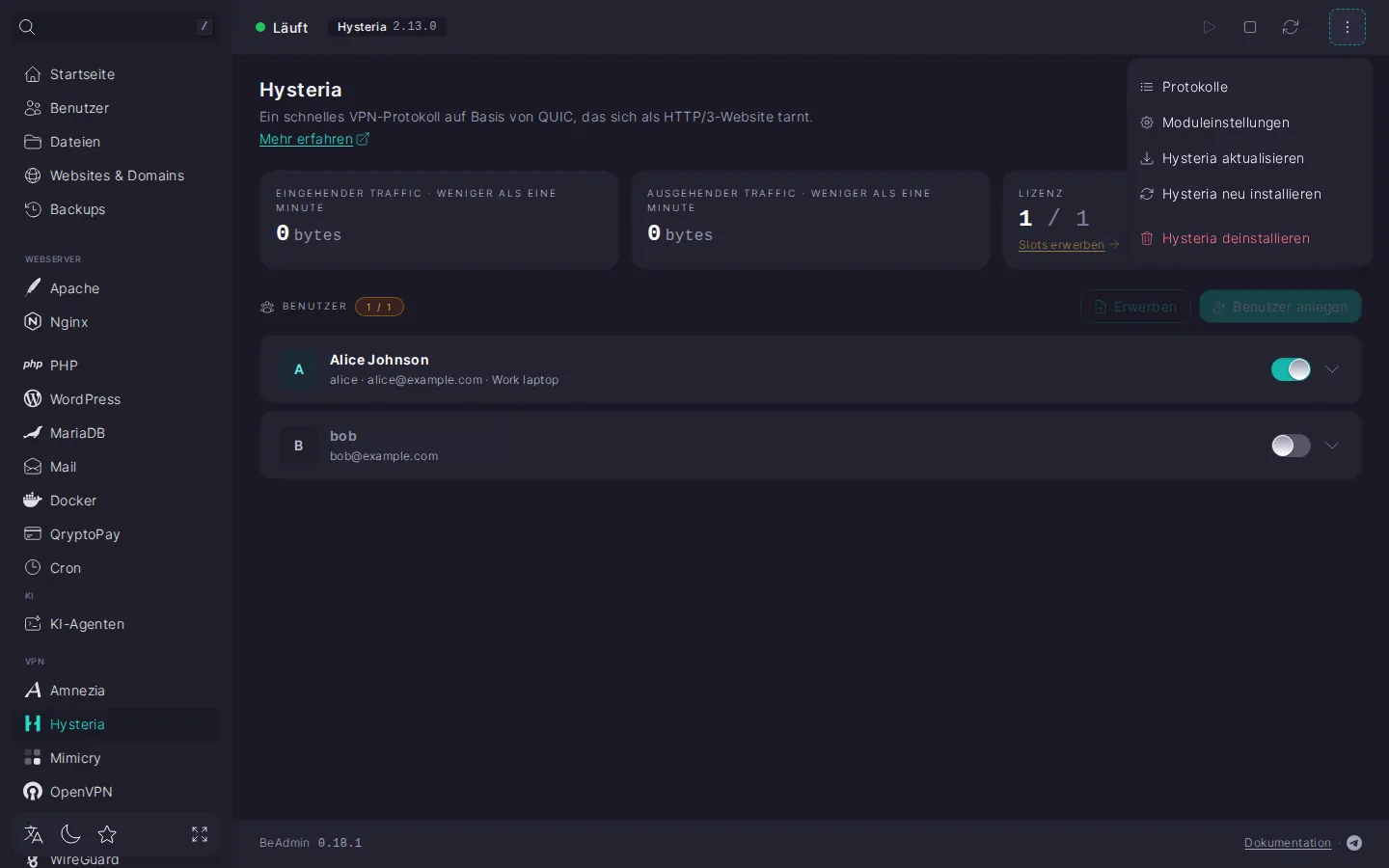Open the Telegram icon in footer
This screenshot has height=868, width=1389.
[1354, 843]
